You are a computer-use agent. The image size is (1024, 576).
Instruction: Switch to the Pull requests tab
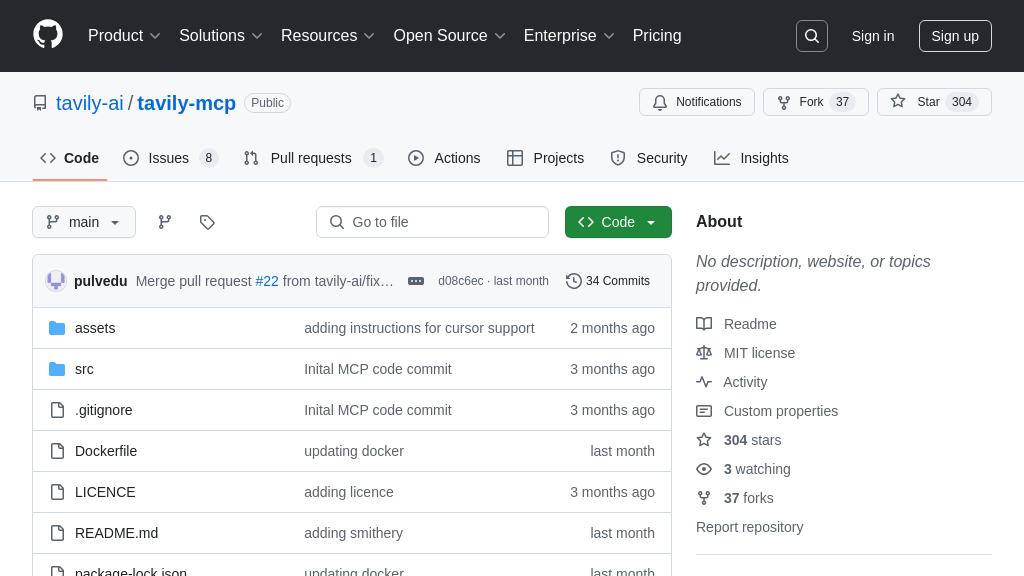tap(311, 158)
